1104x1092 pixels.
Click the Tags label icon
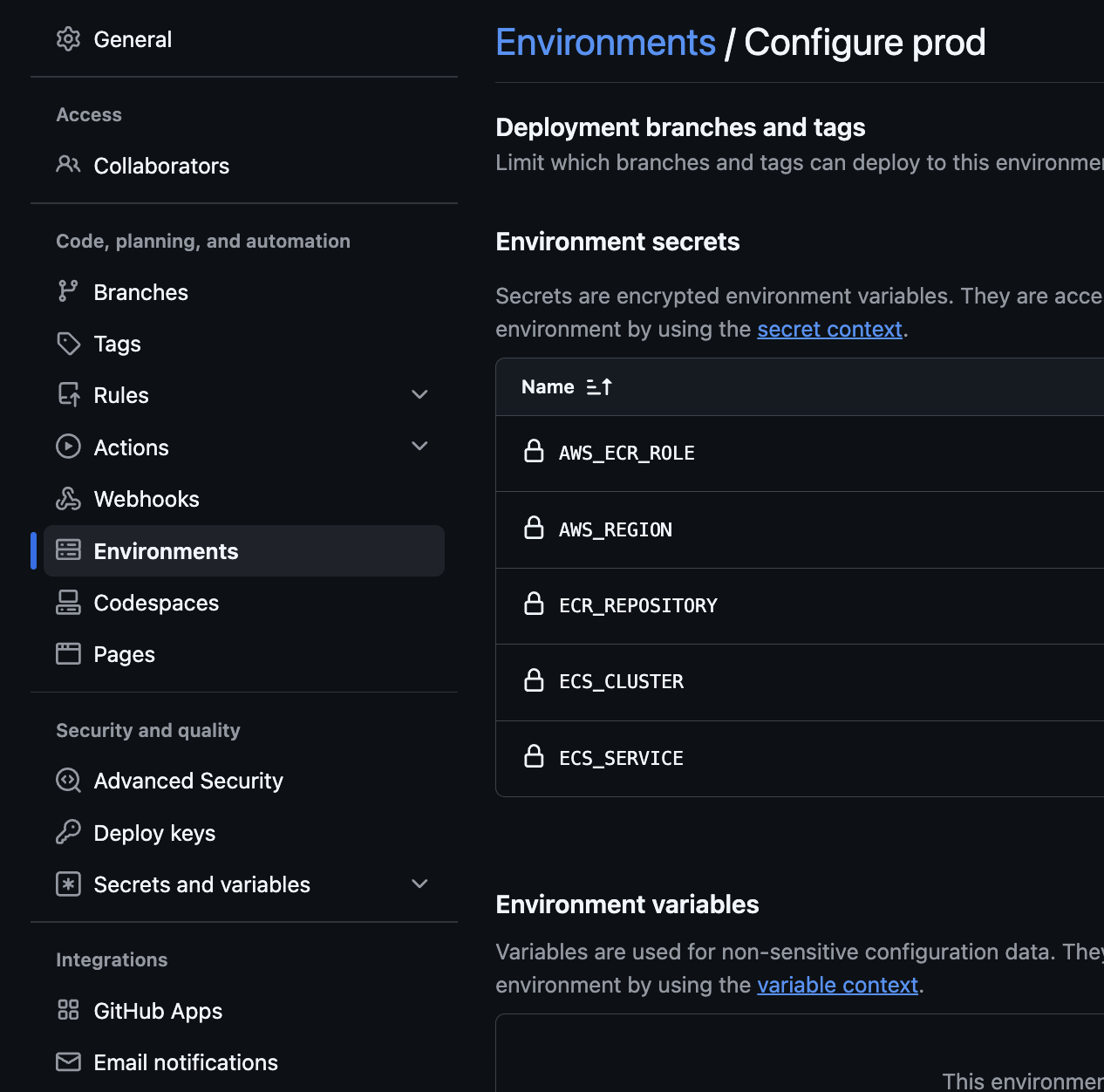click(68, 344)
